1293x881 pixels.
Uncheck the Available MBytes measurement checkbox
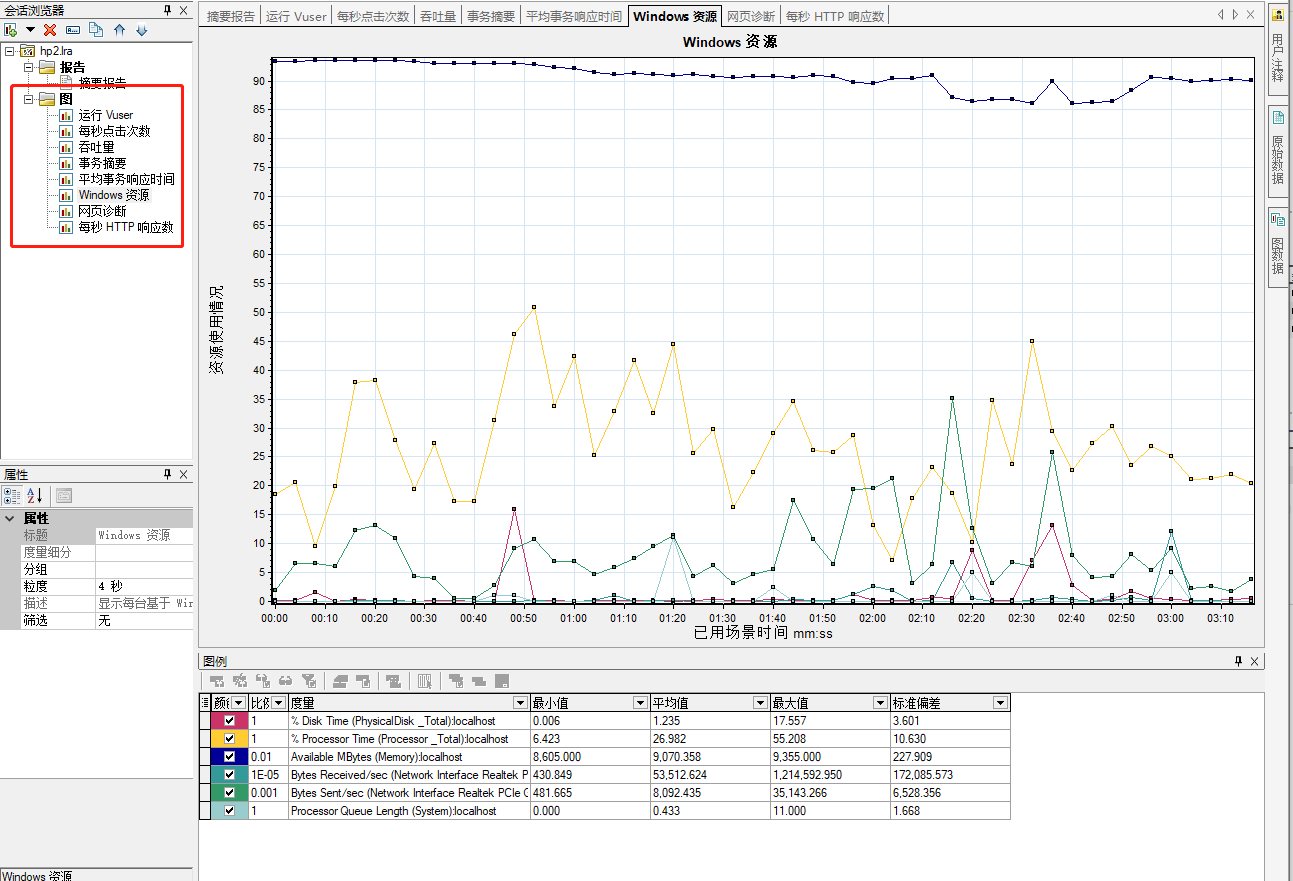pos(231,757)
